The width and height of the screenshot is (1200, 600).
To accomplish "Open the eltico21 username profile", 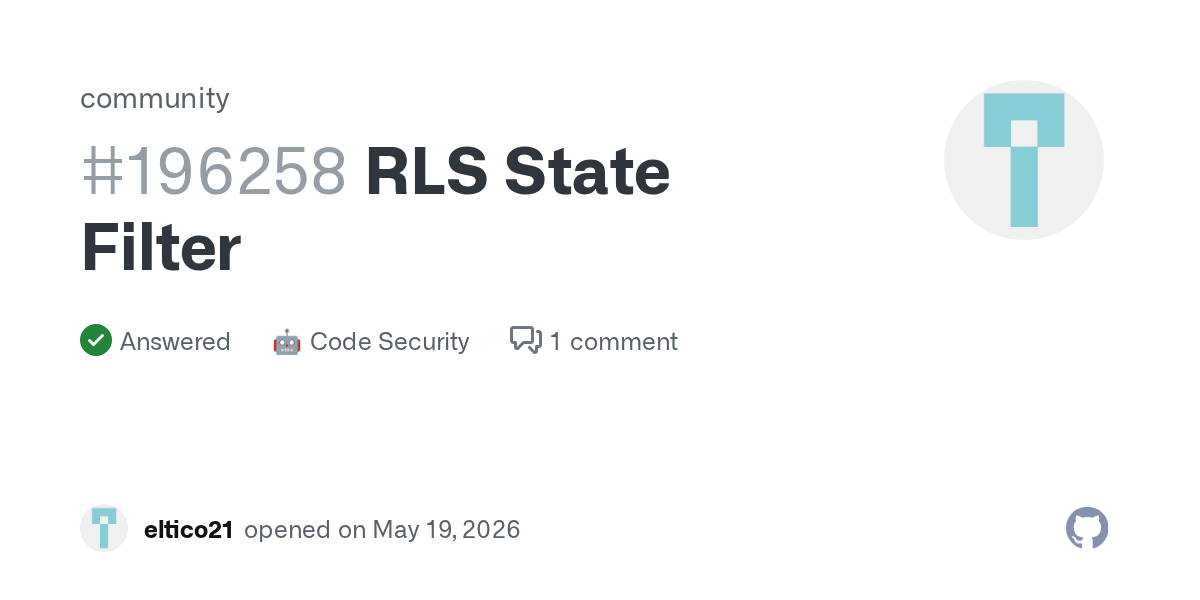I will pos(189,529).
